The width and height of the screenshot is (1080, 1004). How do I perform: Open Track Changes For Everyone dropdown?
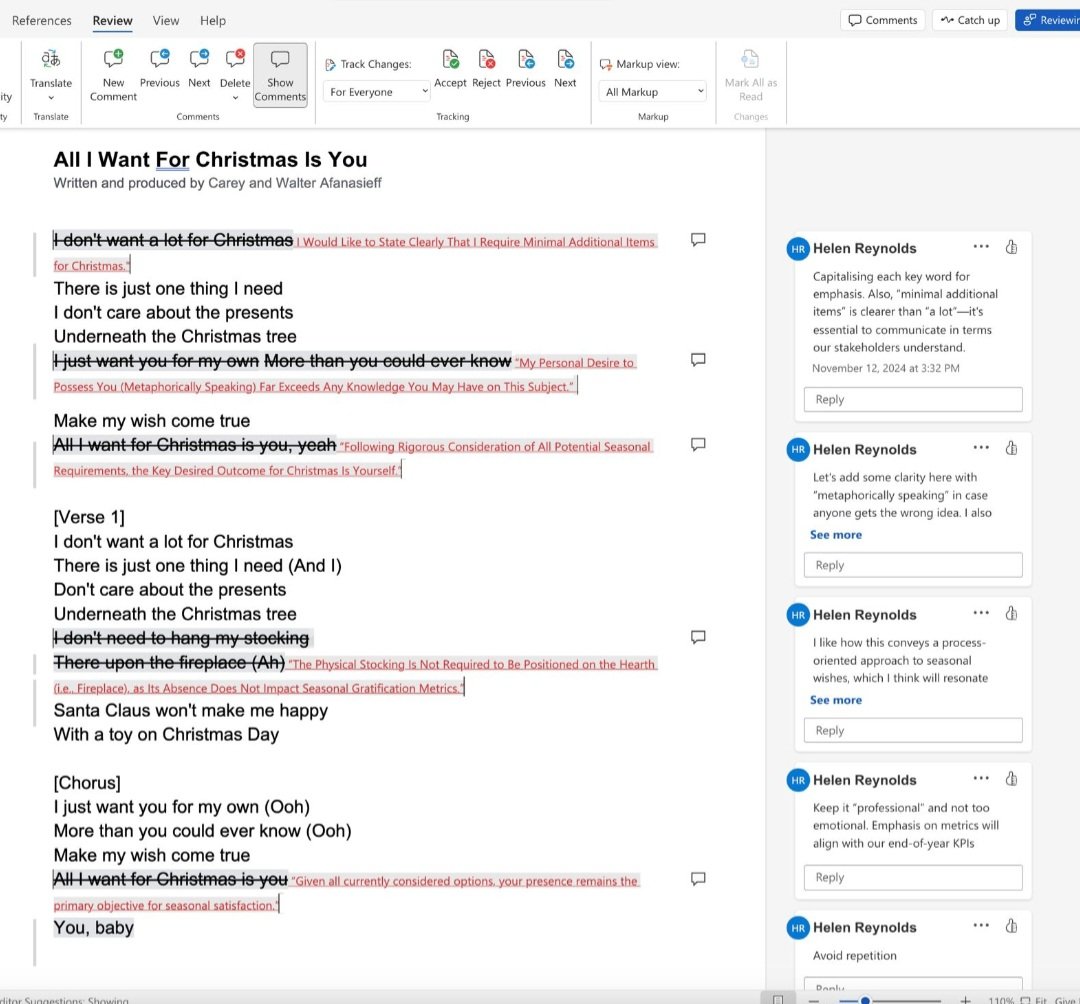[x=377, y=92]
